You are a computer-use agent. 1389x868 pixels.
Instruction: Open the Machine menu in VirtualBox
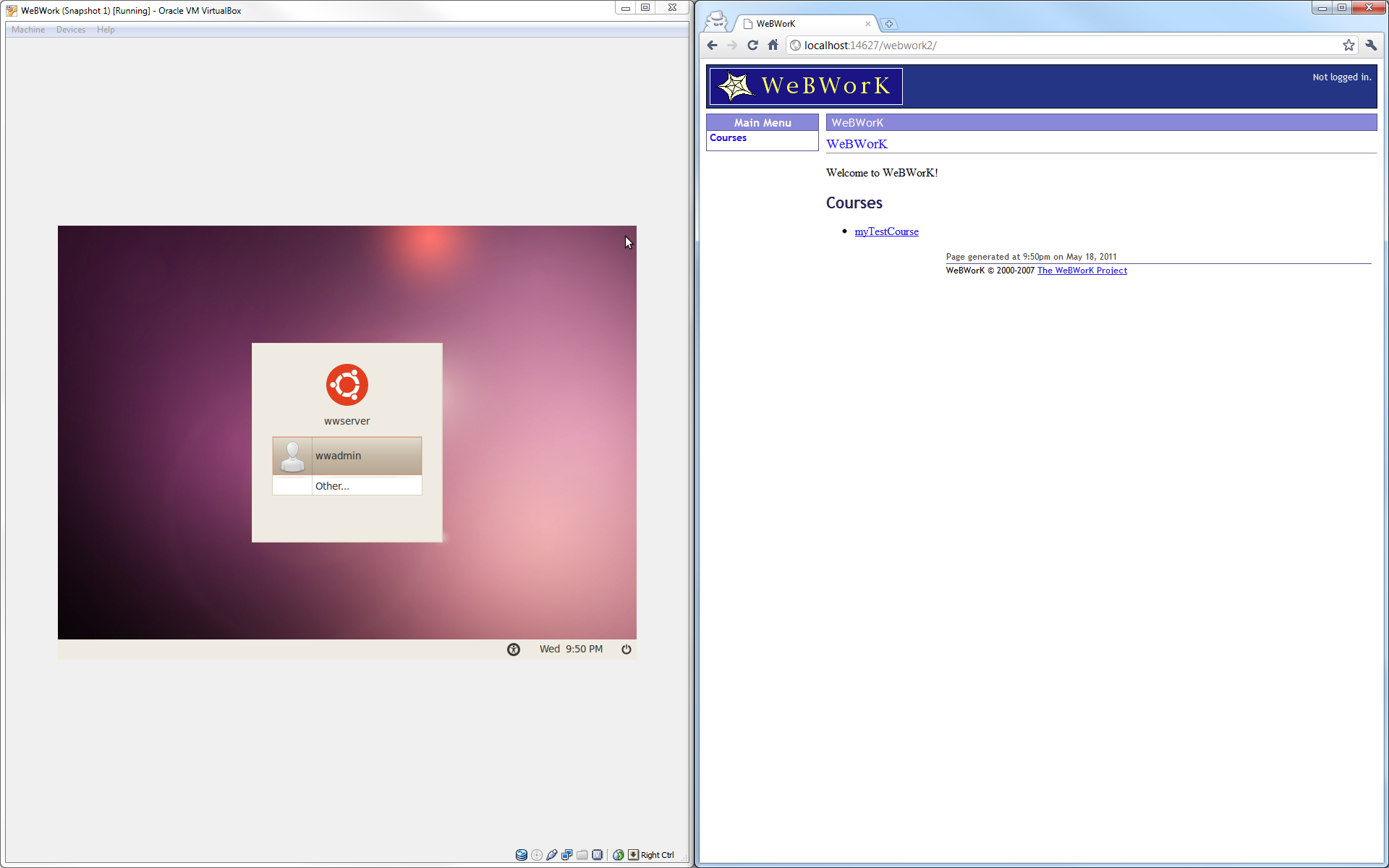pyautogui.click(x=28, y=30)
